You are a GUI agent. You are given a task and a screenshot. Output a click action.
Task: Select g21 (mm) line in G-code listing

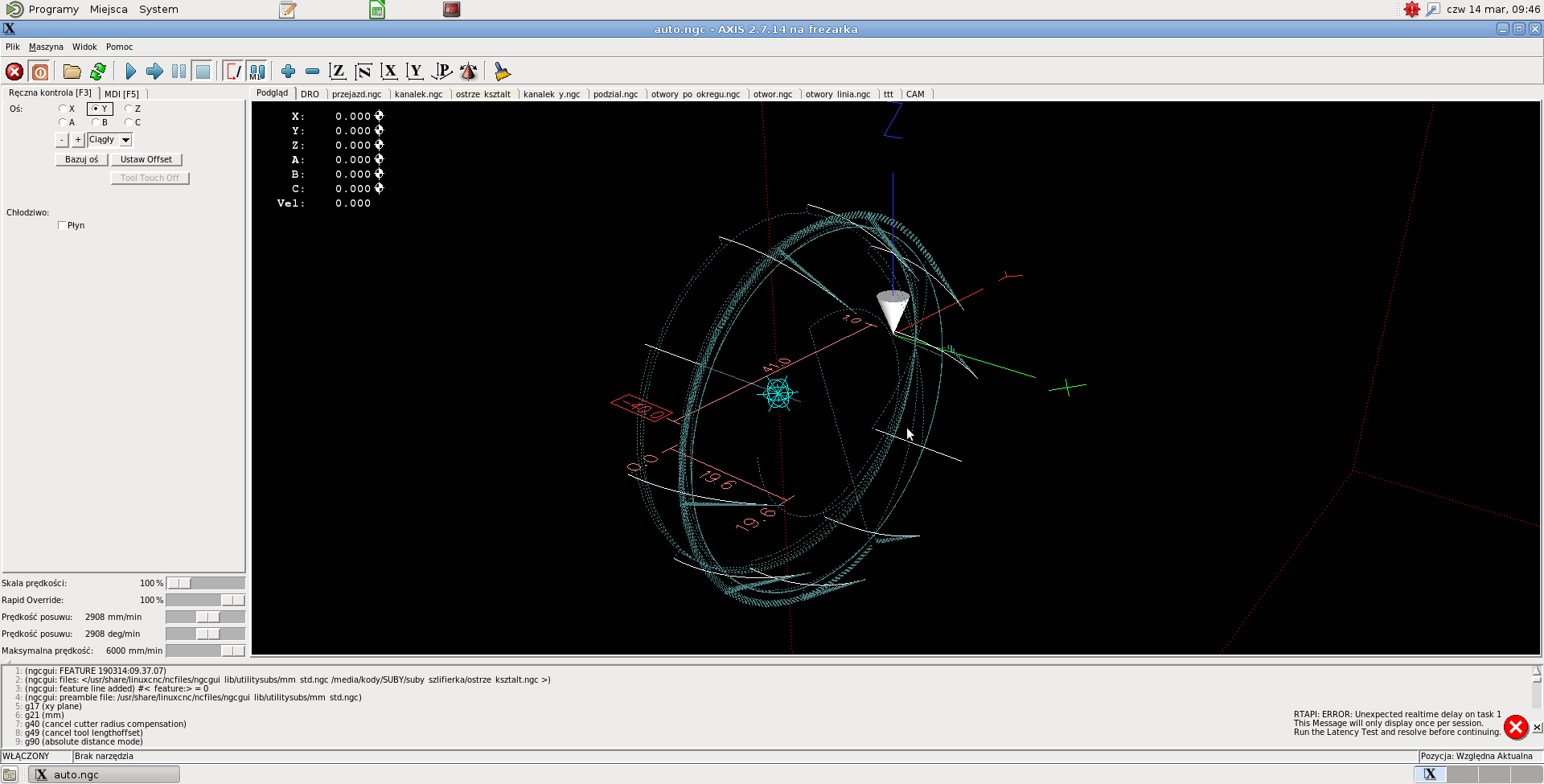click(44, 715)
